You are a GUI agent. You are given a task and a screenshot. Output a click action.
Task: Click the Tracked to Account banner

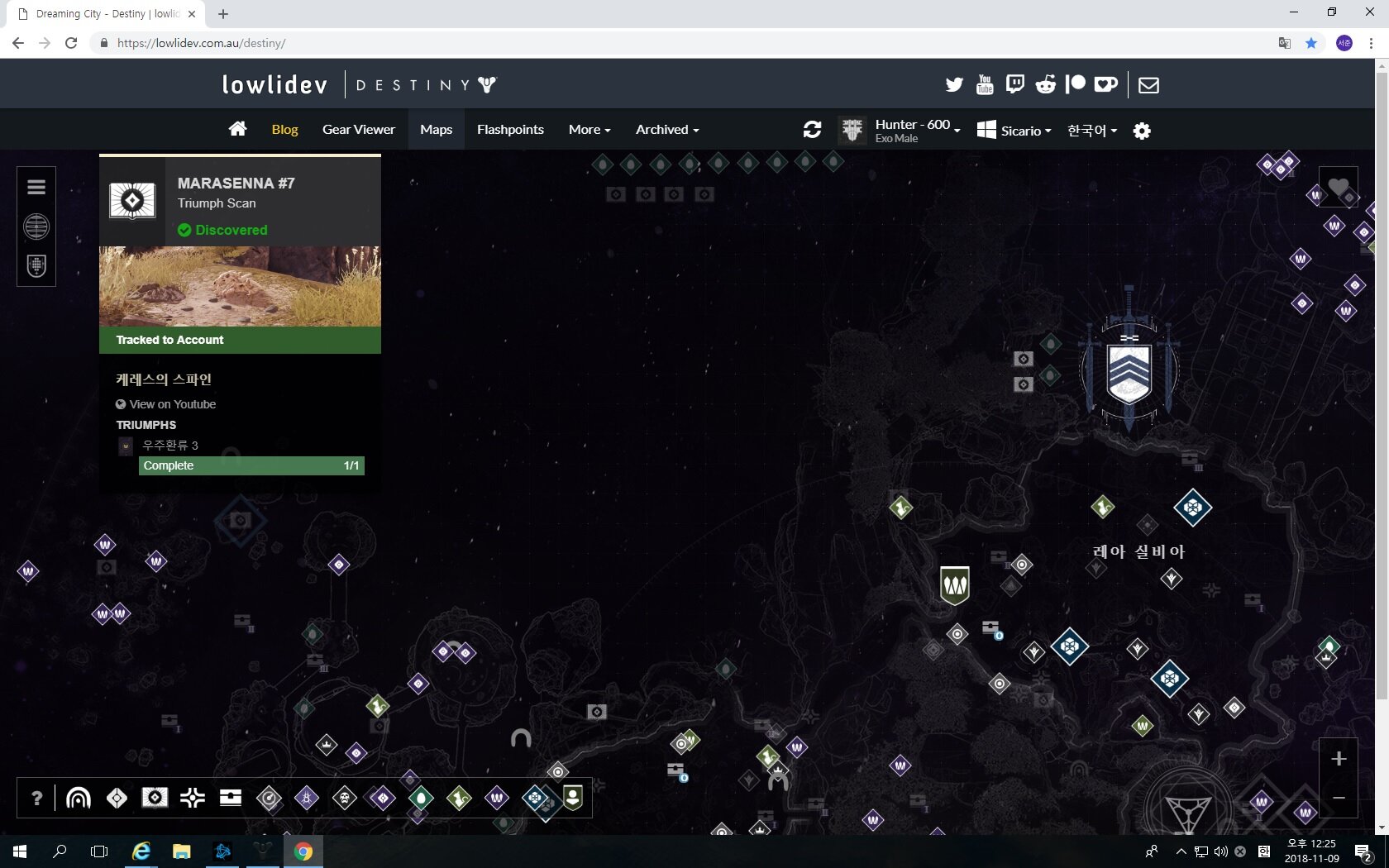240,340
